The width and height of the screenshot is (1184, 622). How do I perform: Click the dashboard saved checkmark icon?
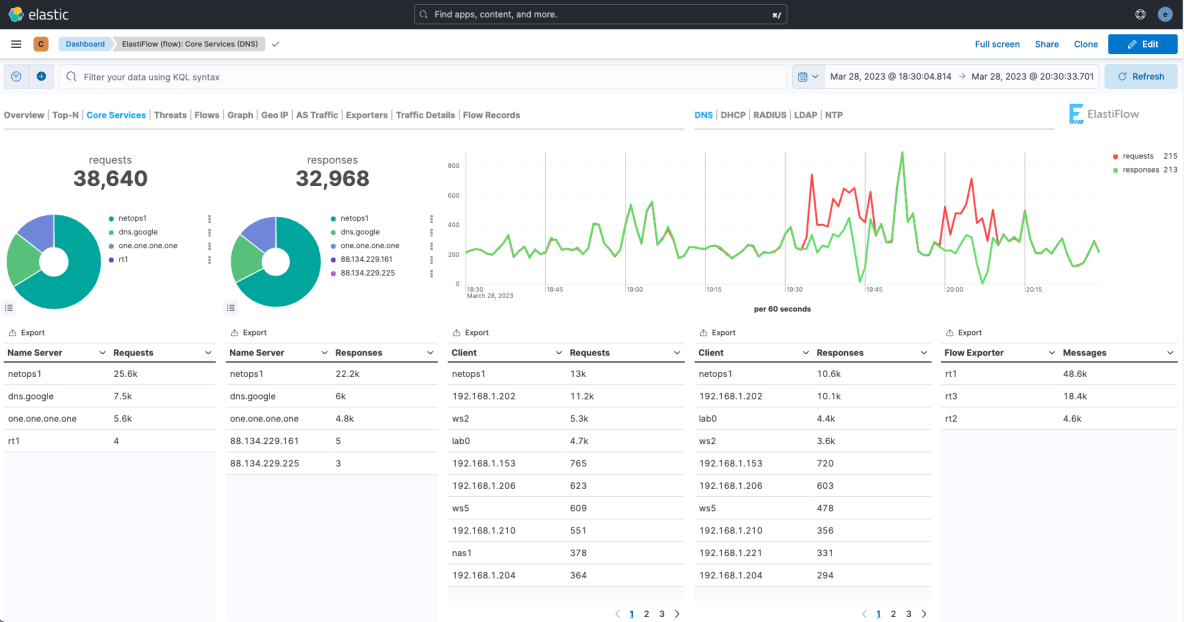(x=276, y=44)
